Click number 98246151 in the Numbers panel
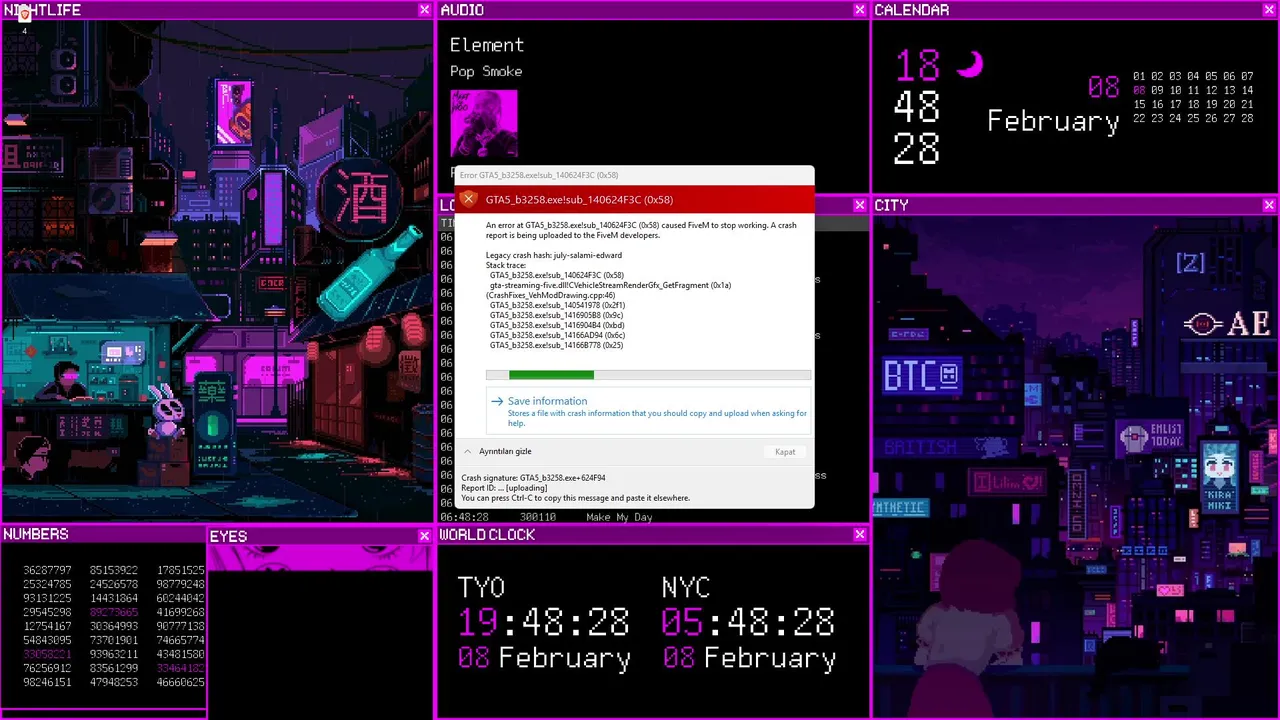The image size is (1280, 720). (x=47, y=682)
